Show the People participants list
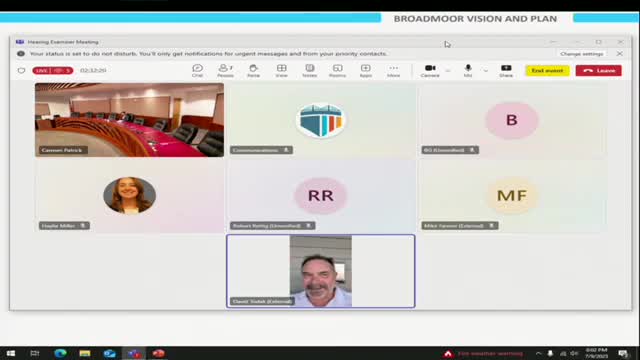Screen dimensions: 640x360 tap(225, 71)
